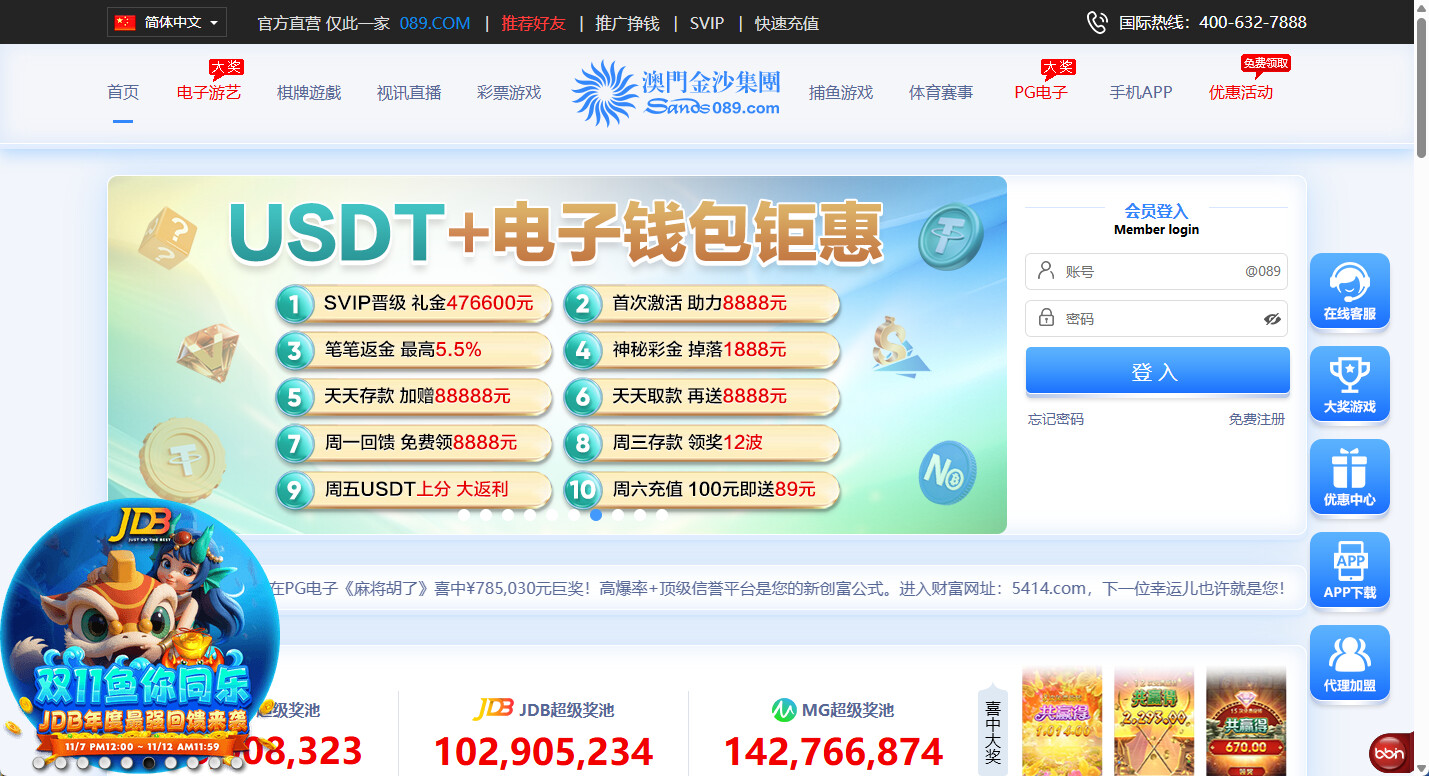
Task: Open the 代理加盟 agent icon
Action: click(1349, 662)
